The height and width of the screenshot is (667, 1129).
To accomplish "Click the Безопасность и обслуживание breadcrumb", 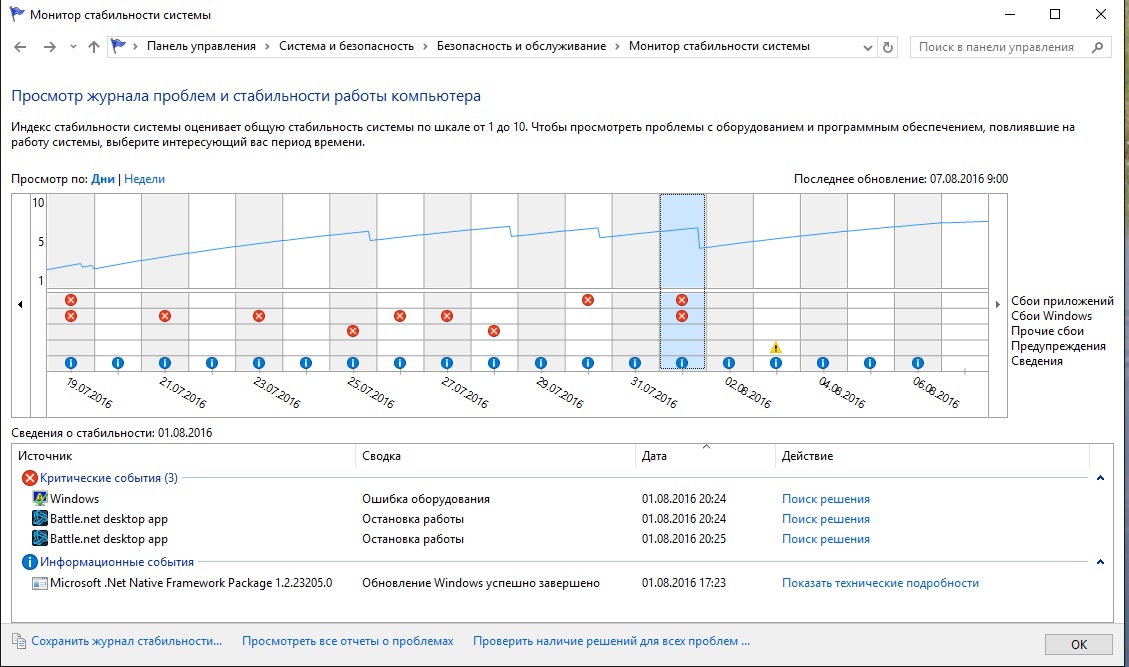I will coord(521,46).
